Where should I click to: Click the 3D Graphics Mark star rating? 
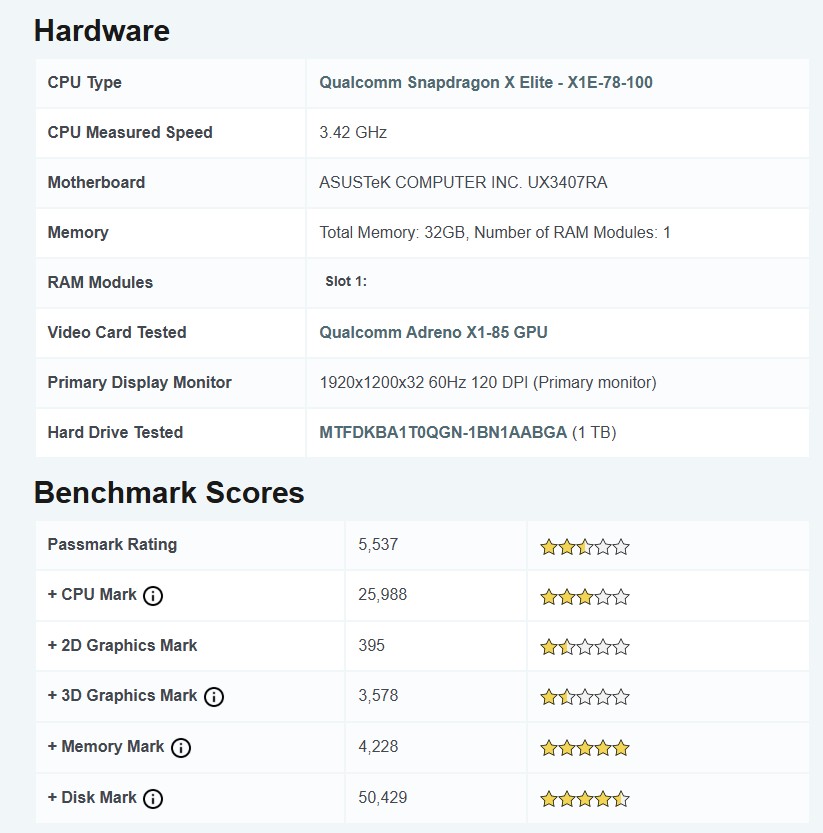coord(585,697)
